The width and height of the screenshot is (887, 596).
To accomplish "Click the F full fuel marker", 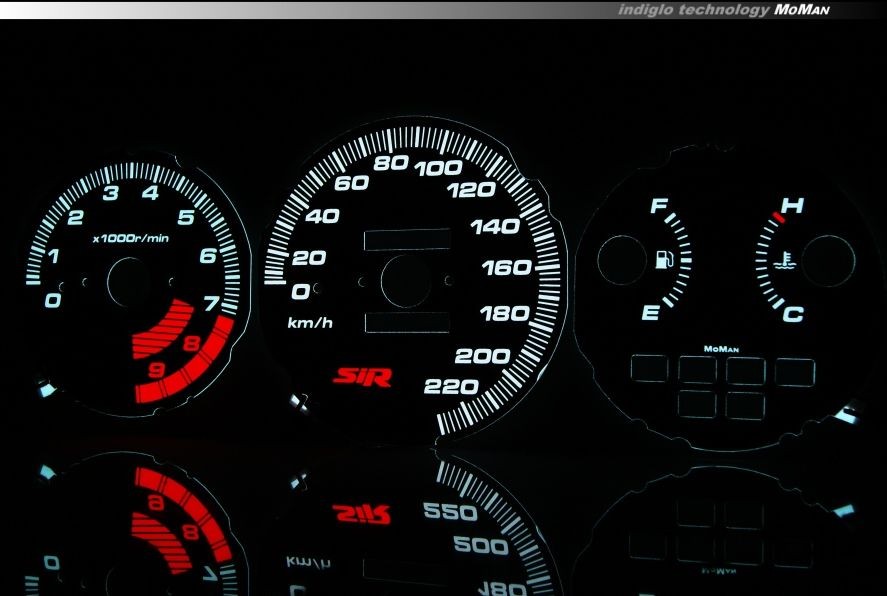I will (x=658, y=207).
